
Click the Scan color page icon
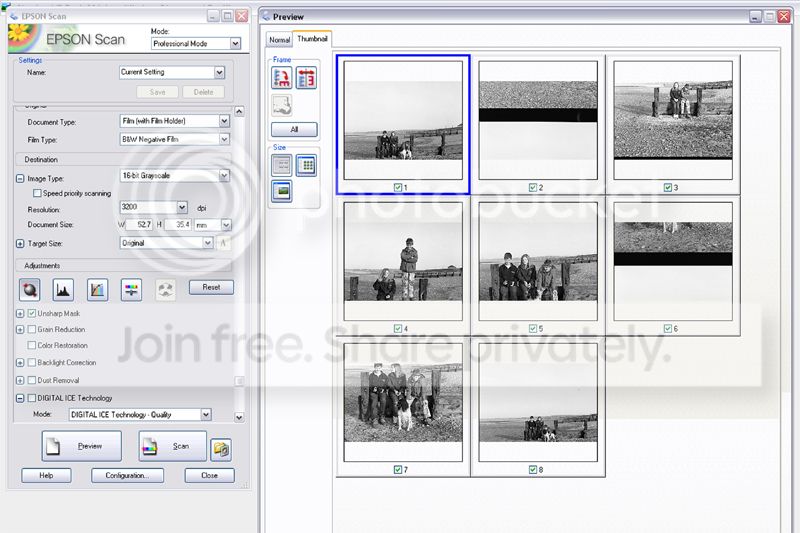tap(149, 446)
